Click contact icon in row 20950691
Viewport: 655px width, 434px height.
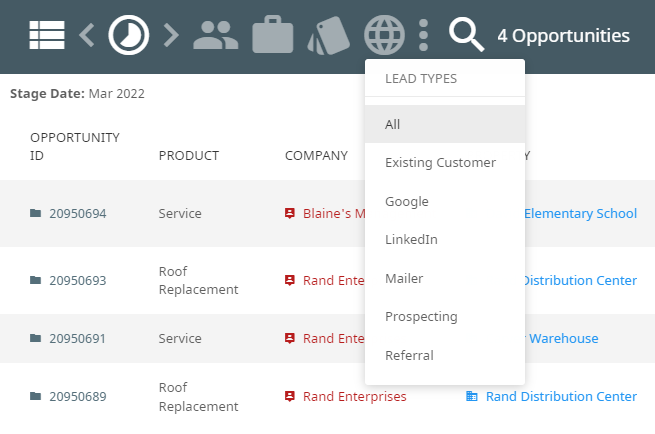[x=289, y=338]
